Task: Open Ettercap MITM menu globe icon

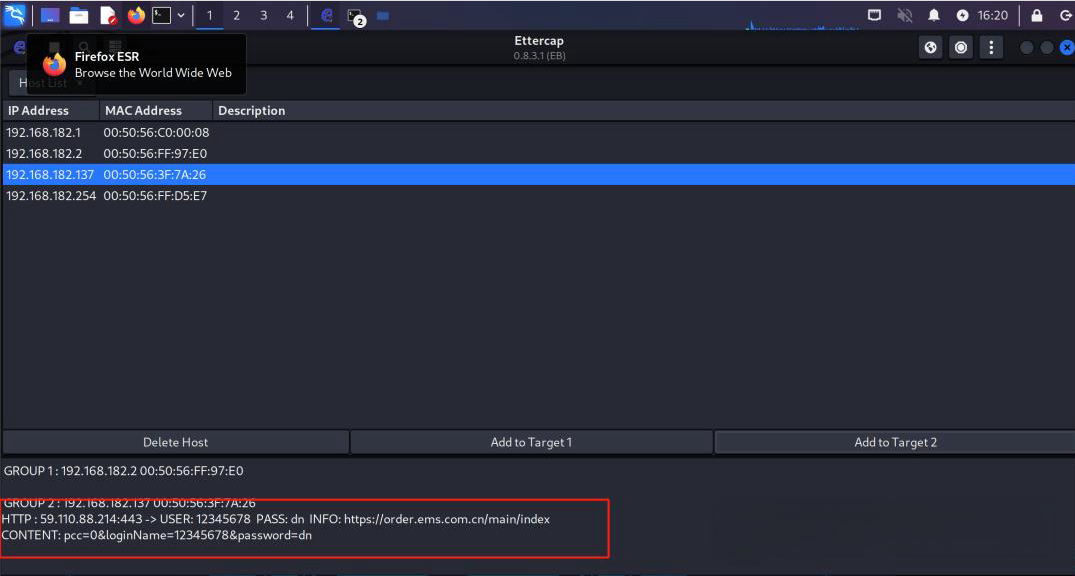Action: coord(930,47)
